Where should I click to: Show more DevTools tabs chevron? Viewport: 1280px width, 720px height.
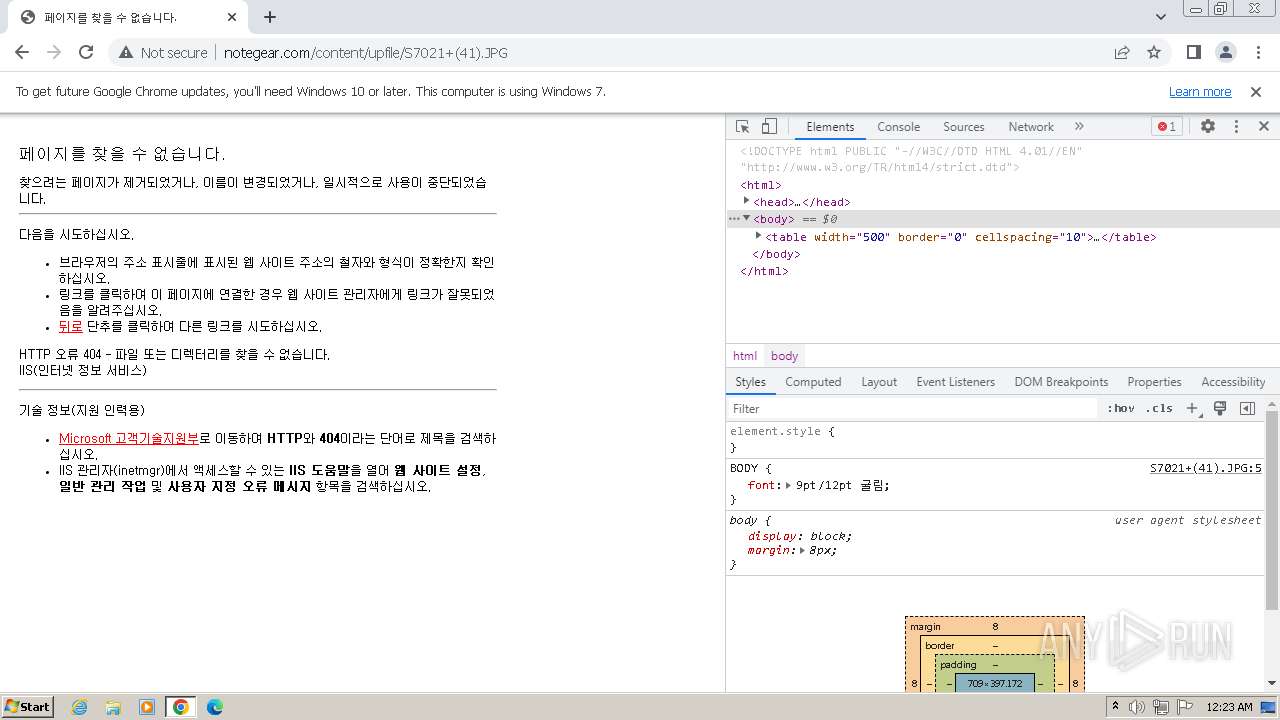[1079, 127]
